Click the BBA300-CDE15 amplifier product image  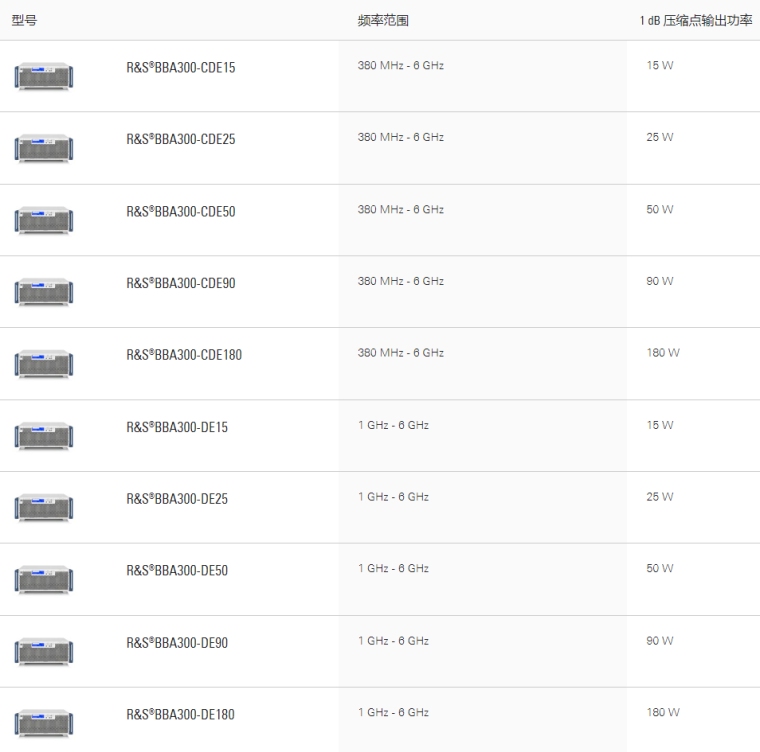pyautogui.click(x=44, y=77)
